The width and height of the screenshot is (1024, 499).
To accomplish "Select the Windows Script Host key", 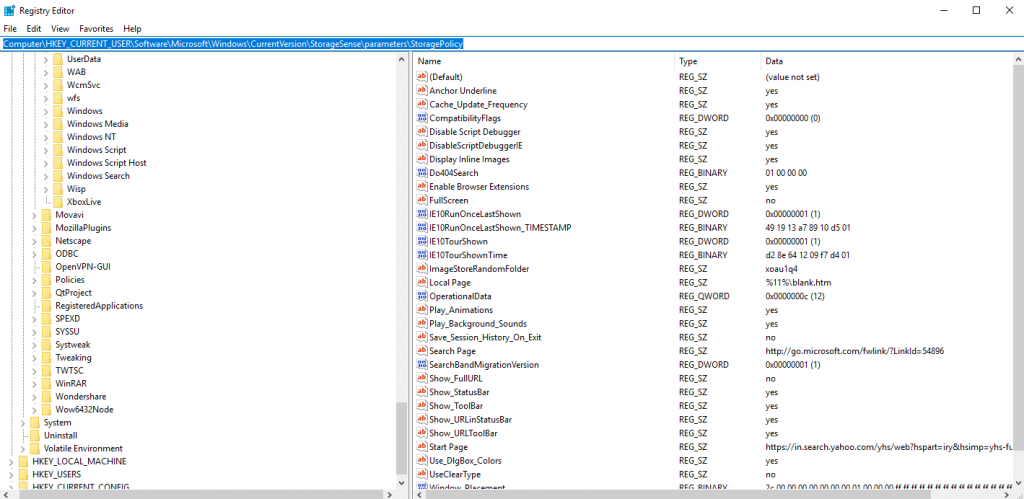I will pos(106,163).
